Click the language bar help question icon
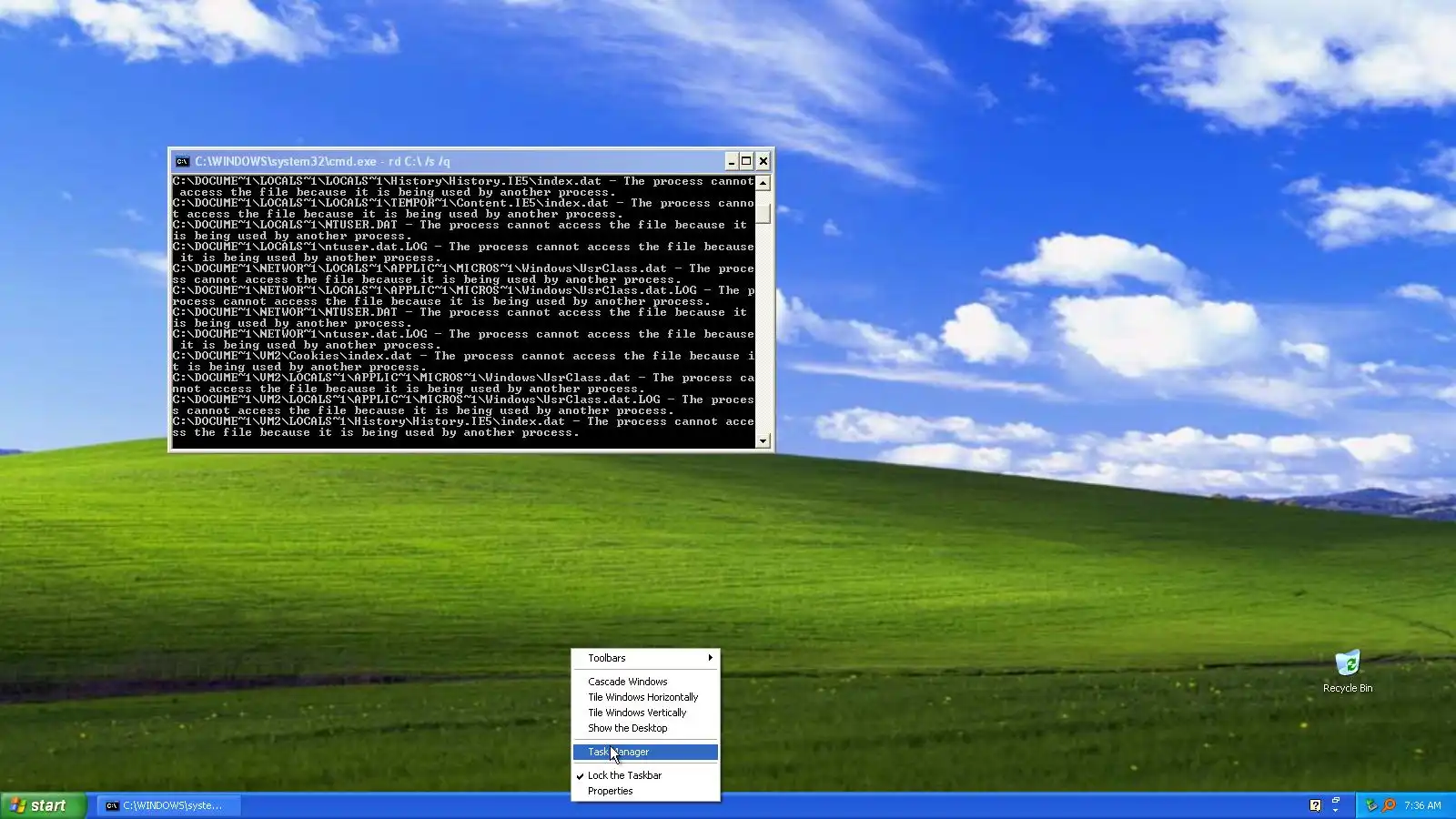The height and width of the screenshot is (819, 1456). (x=1315, y=805)
